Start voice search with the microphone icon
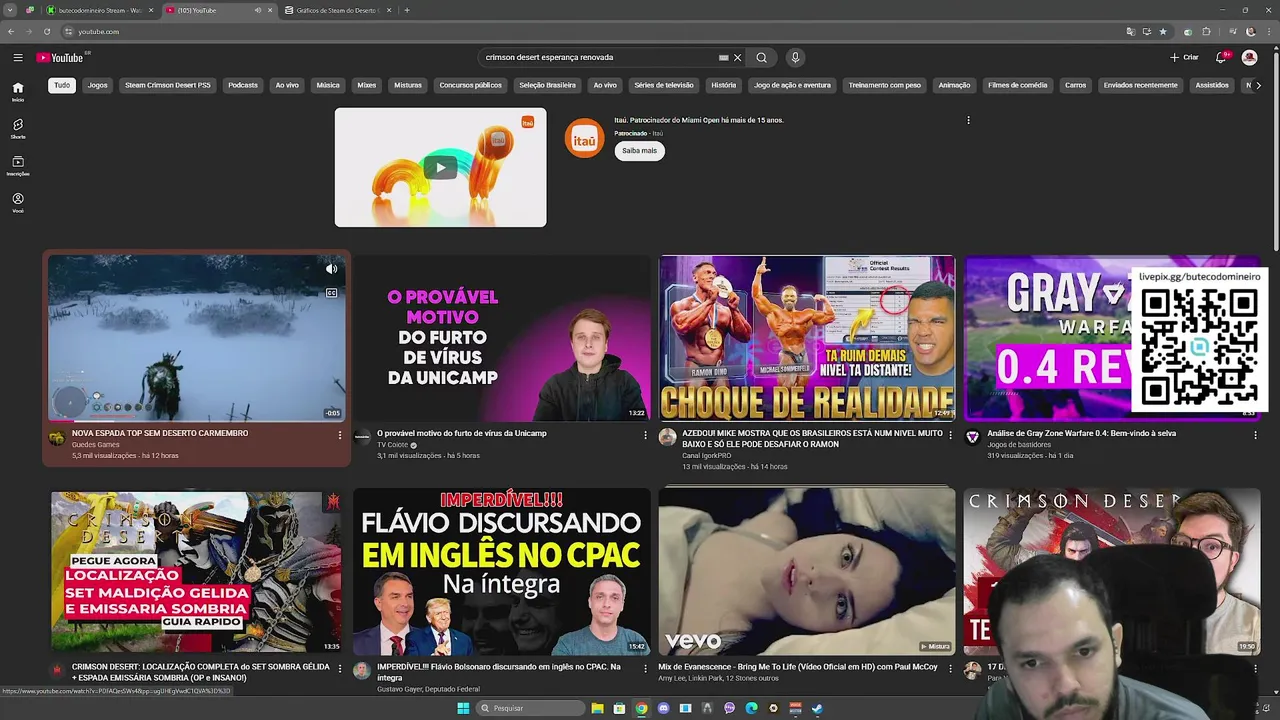1280x720 pixels. [x=795, y=57]
